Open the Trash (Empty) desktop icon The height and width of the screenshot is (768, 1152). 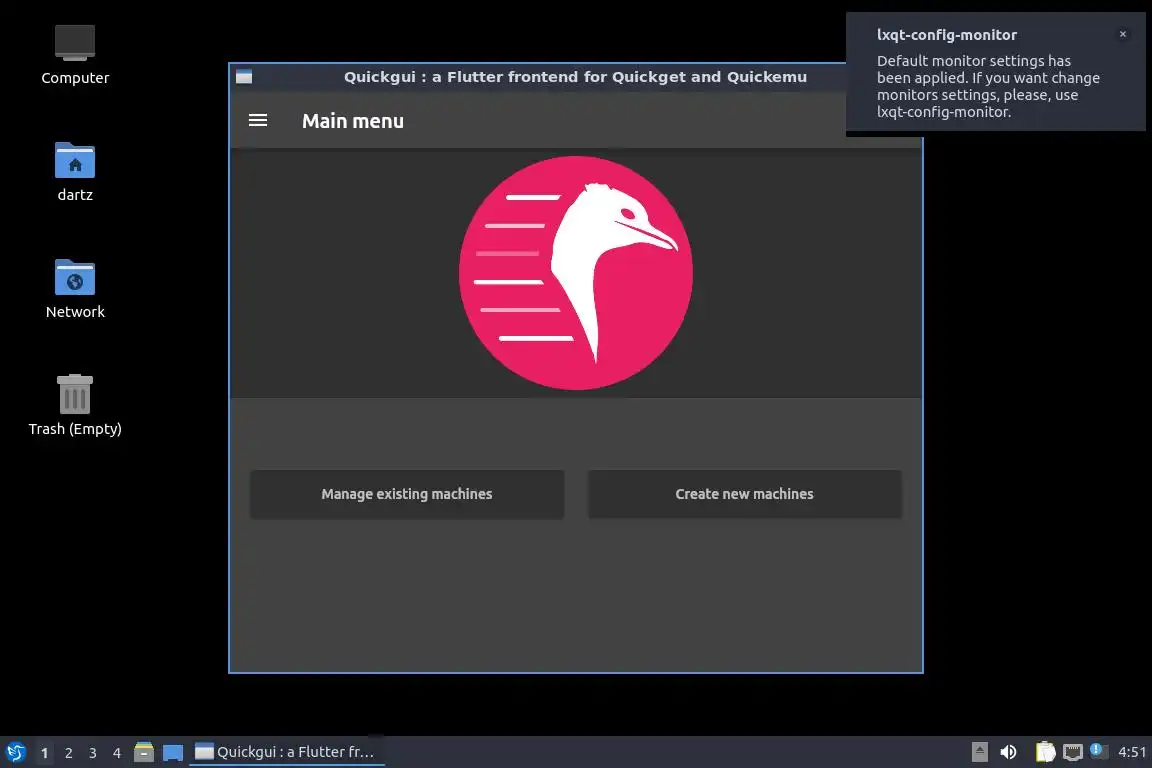pos(75,406)
